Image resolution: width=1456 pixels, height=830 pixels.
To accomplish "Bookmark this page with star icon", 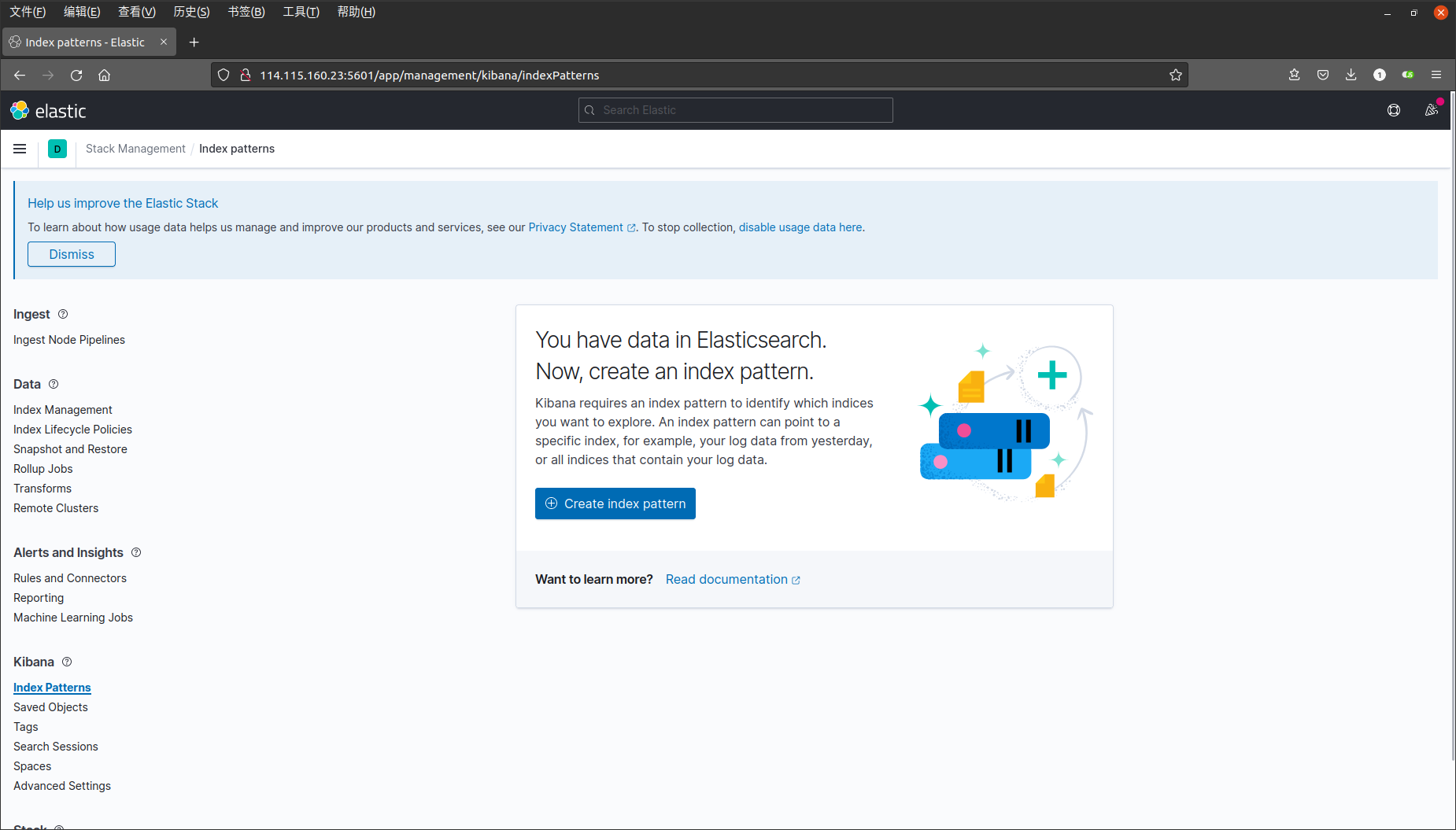I will 1176,75.
